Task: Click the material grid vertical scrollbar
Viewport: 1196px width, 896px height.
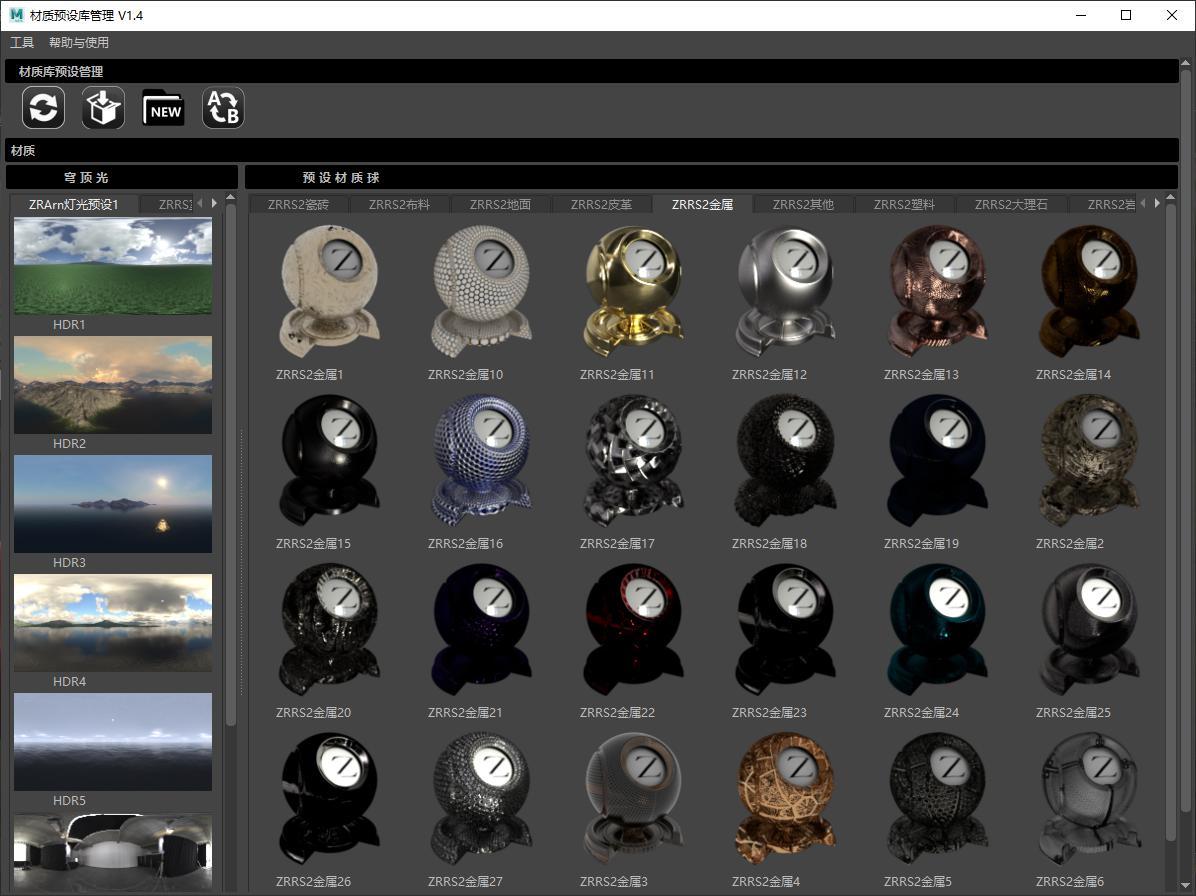Action: pos(1171,500)
